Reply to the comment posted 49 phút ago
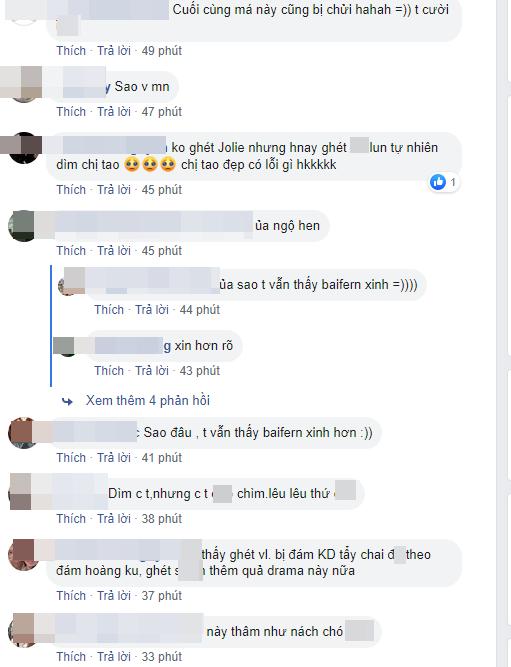This screenshot has width=511, height=667. click(114, 51)
